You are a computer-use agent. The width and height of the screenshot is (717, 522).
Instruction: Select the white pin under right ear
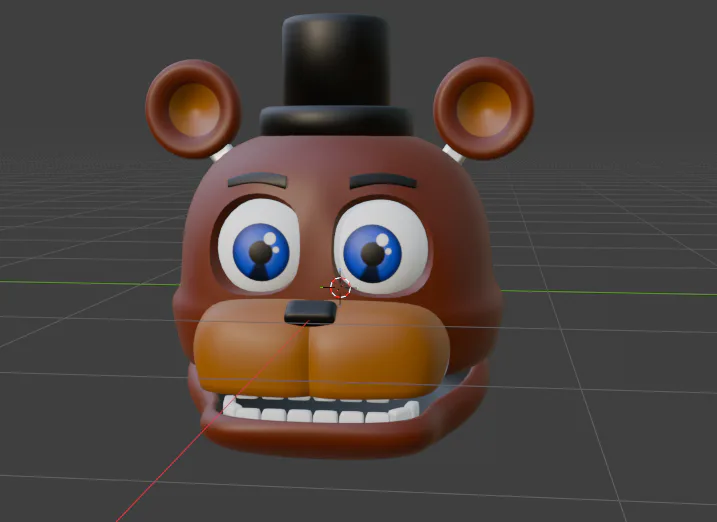[454, 154]
